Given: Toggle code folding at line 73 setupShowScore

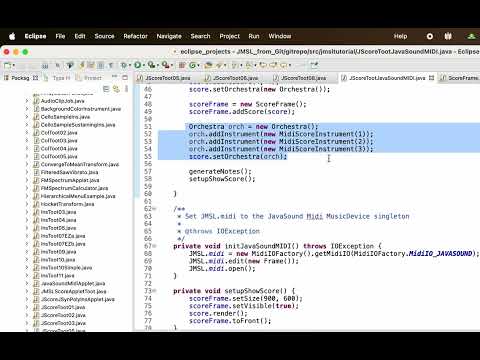Looking at the screenshot, I should point(155,291).
